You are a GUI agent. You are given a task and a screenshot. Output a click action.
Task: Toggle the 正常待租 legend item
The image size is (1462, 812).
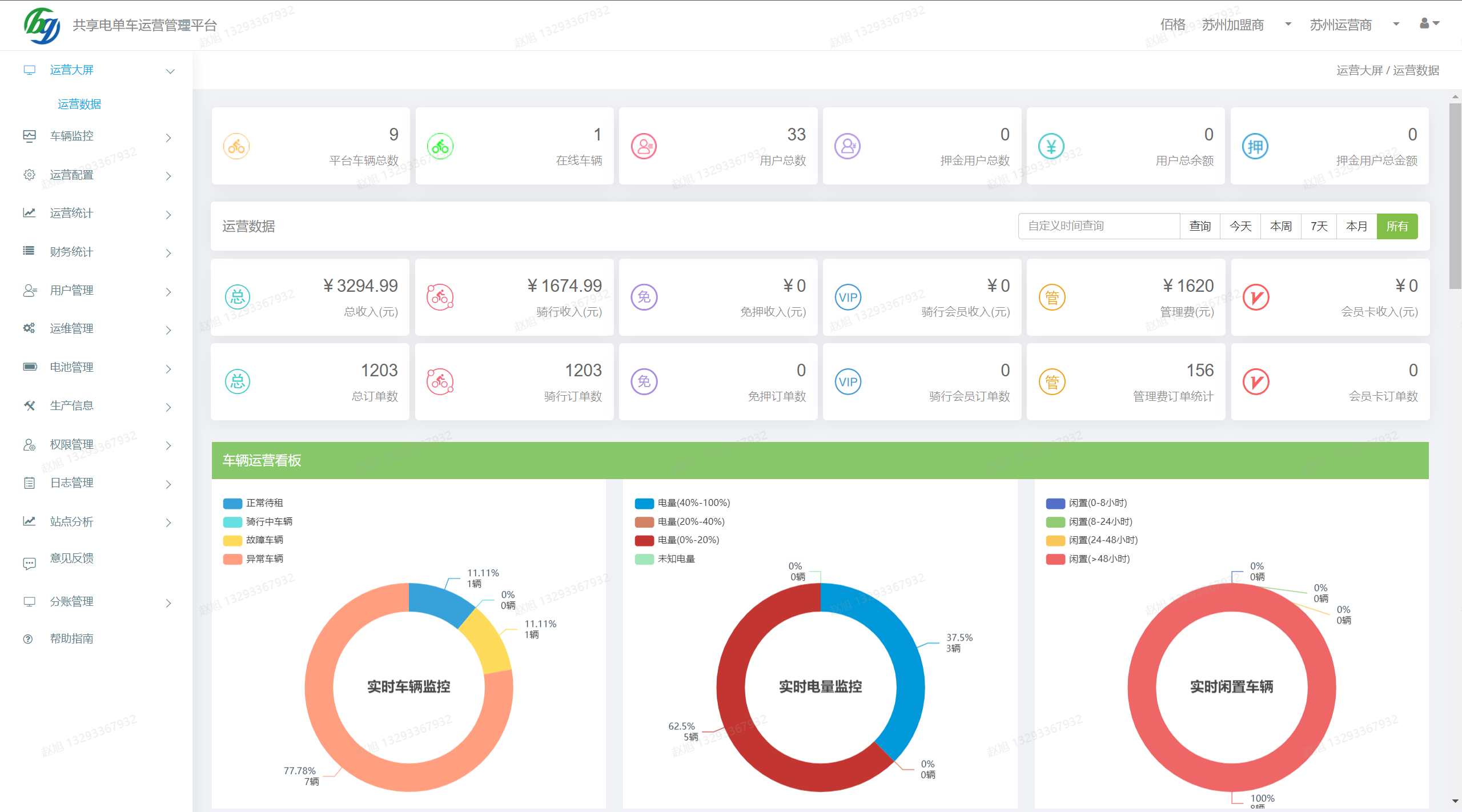point(264,503)
